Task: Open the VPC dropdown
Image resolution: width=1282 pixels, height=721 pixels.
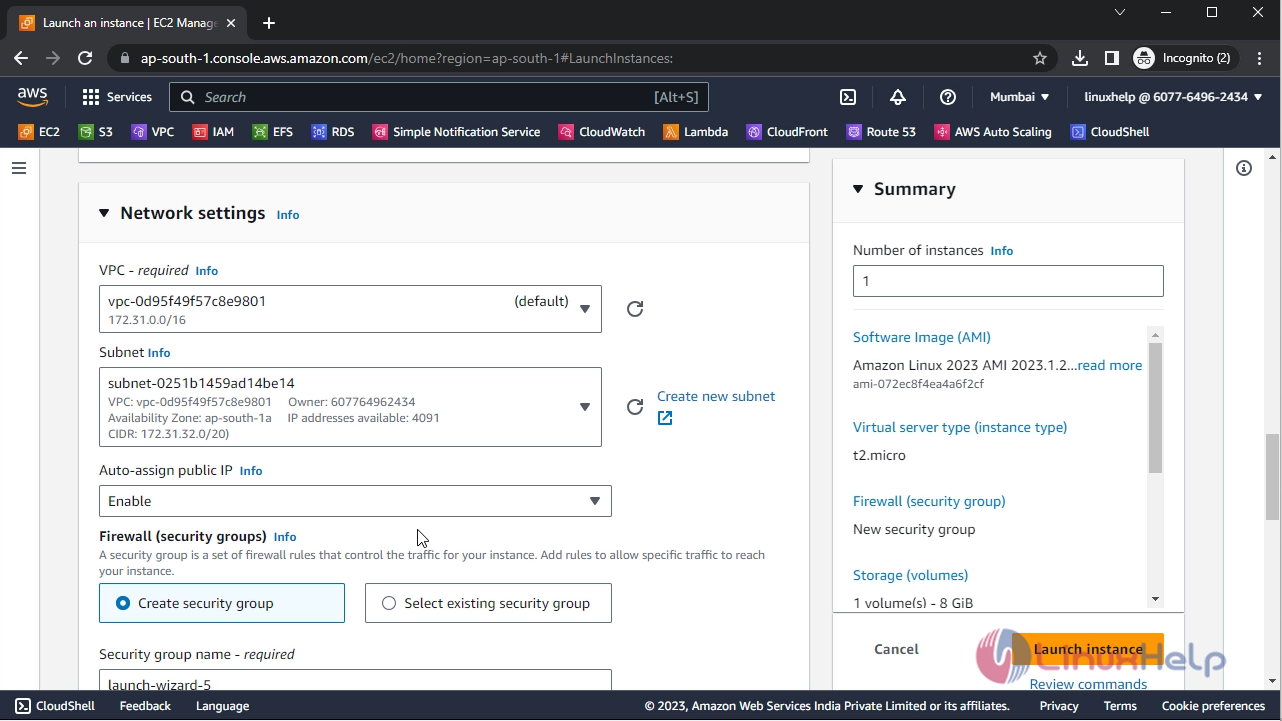Action: click(x=350, y=310)
